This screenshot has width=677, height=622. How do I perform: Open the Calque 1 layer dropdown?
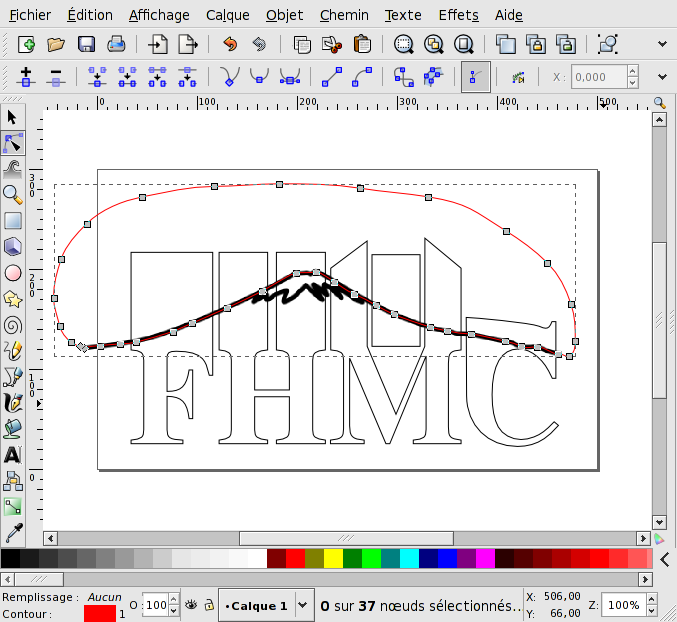point(303,605)
